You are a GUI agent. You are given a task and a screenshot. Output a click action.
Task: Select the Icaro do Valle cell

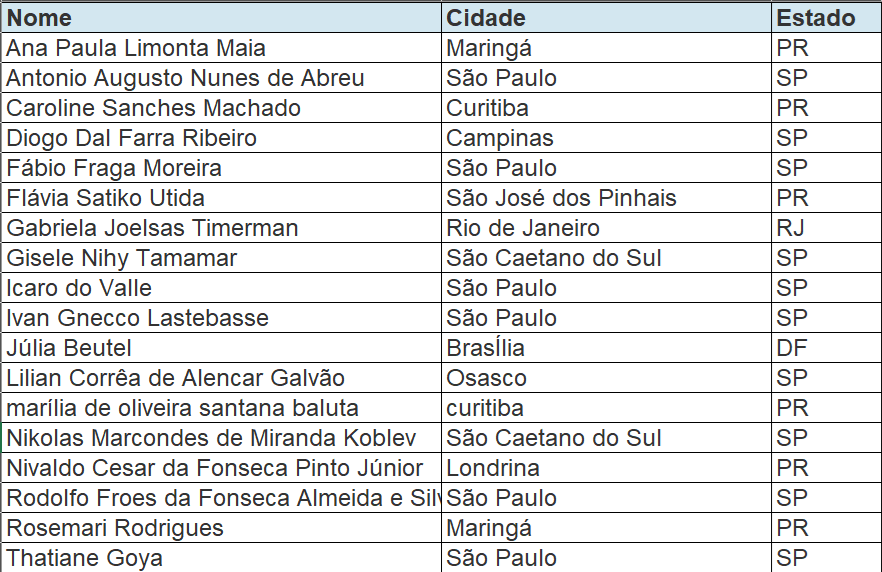pos(80,288)
